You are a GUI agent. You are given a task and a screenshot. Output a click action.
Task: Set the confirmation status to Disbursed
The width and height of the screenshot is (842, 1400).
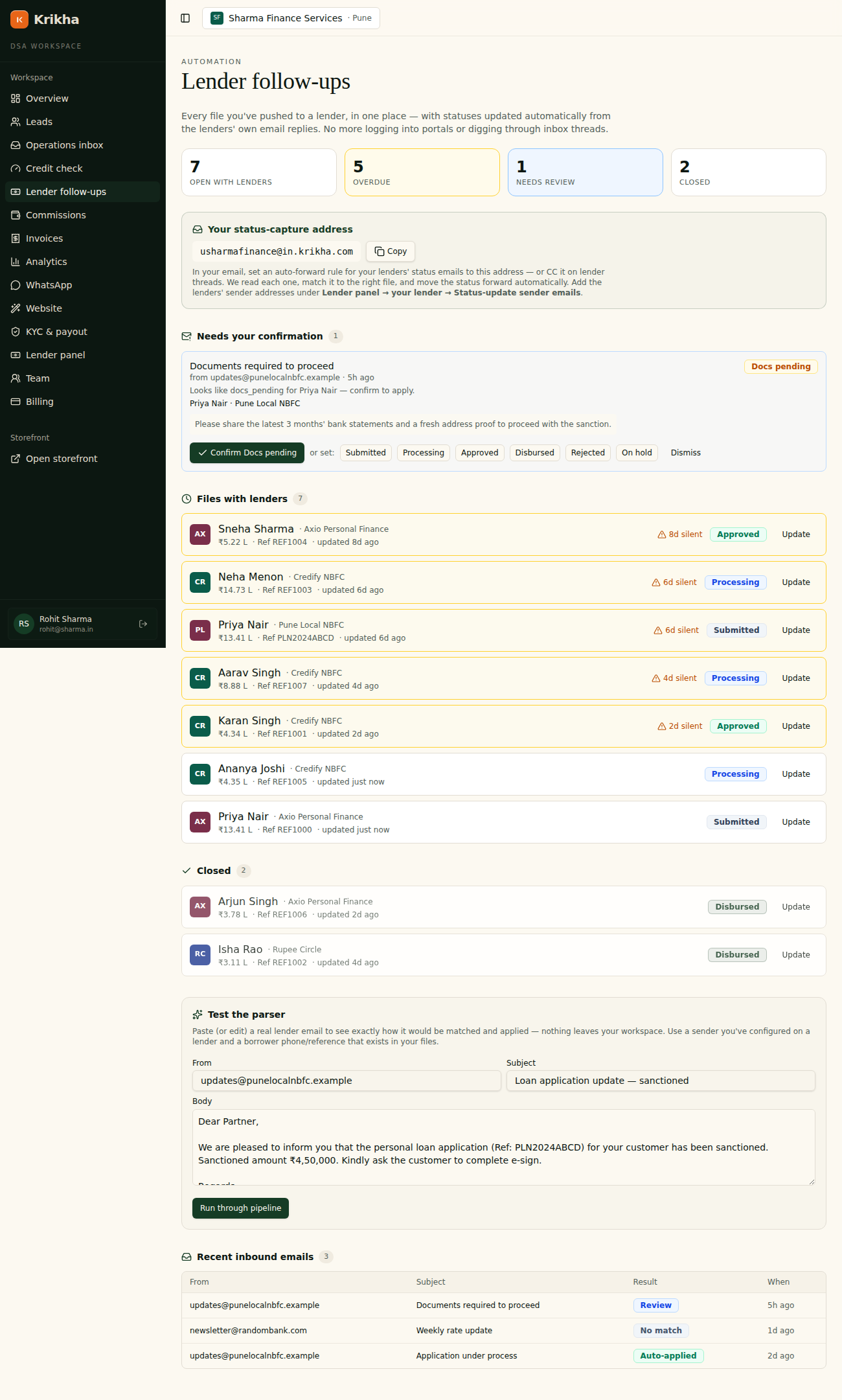tap(535, 453)
